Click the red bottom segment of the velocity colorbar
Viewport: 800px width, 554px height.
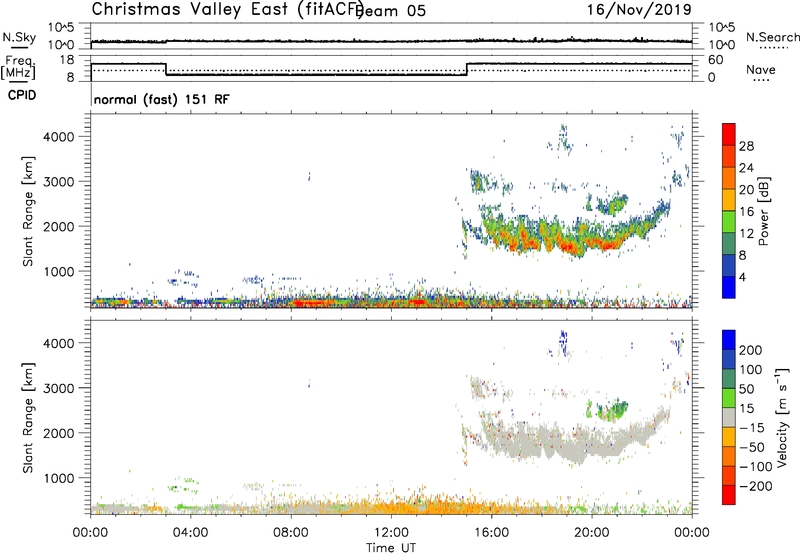[x=729, y=495]
